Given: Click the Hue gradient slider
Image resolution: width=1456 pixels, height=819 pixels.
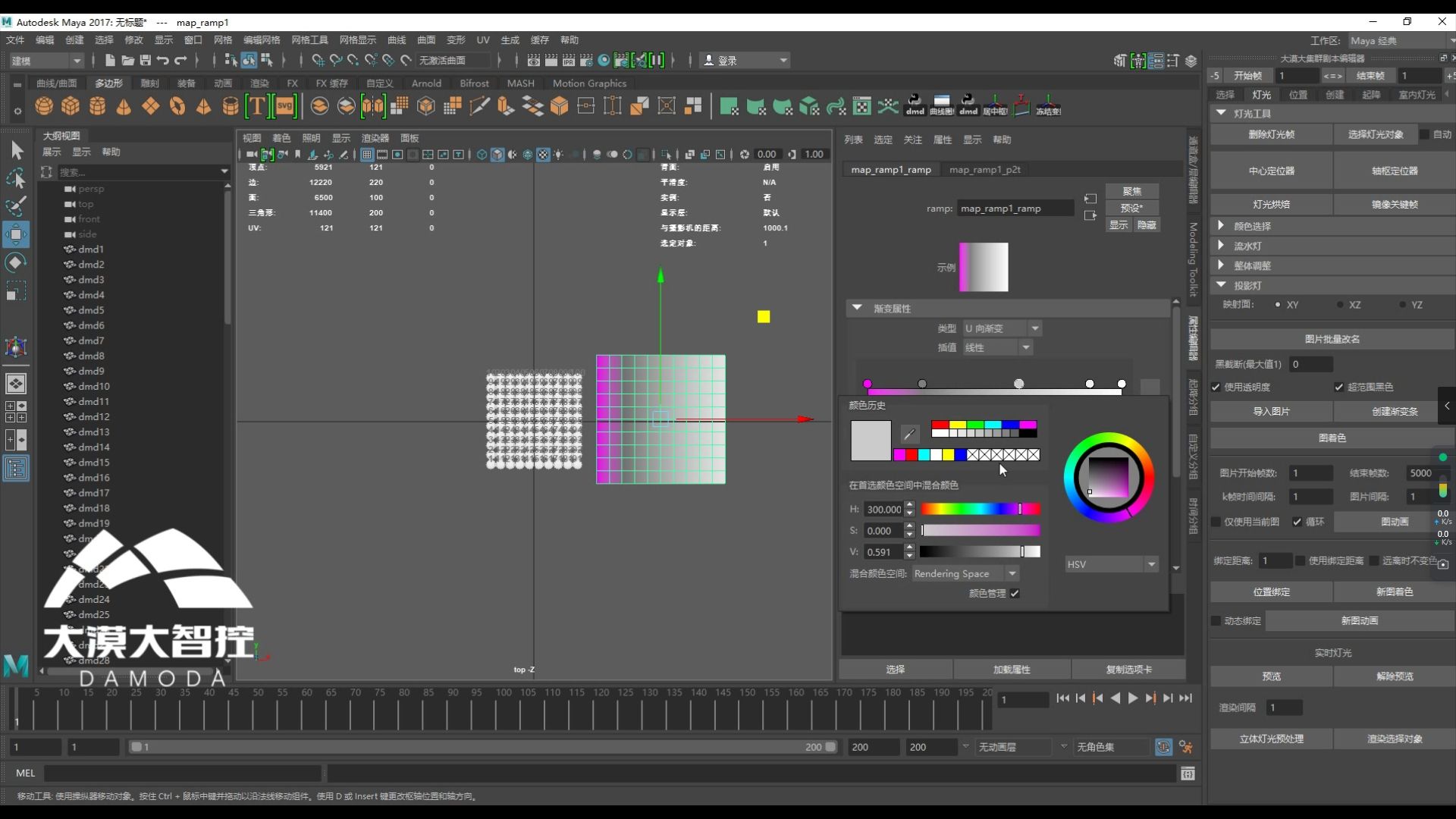Looking at the screenshot, I should [x=981, y=509].
